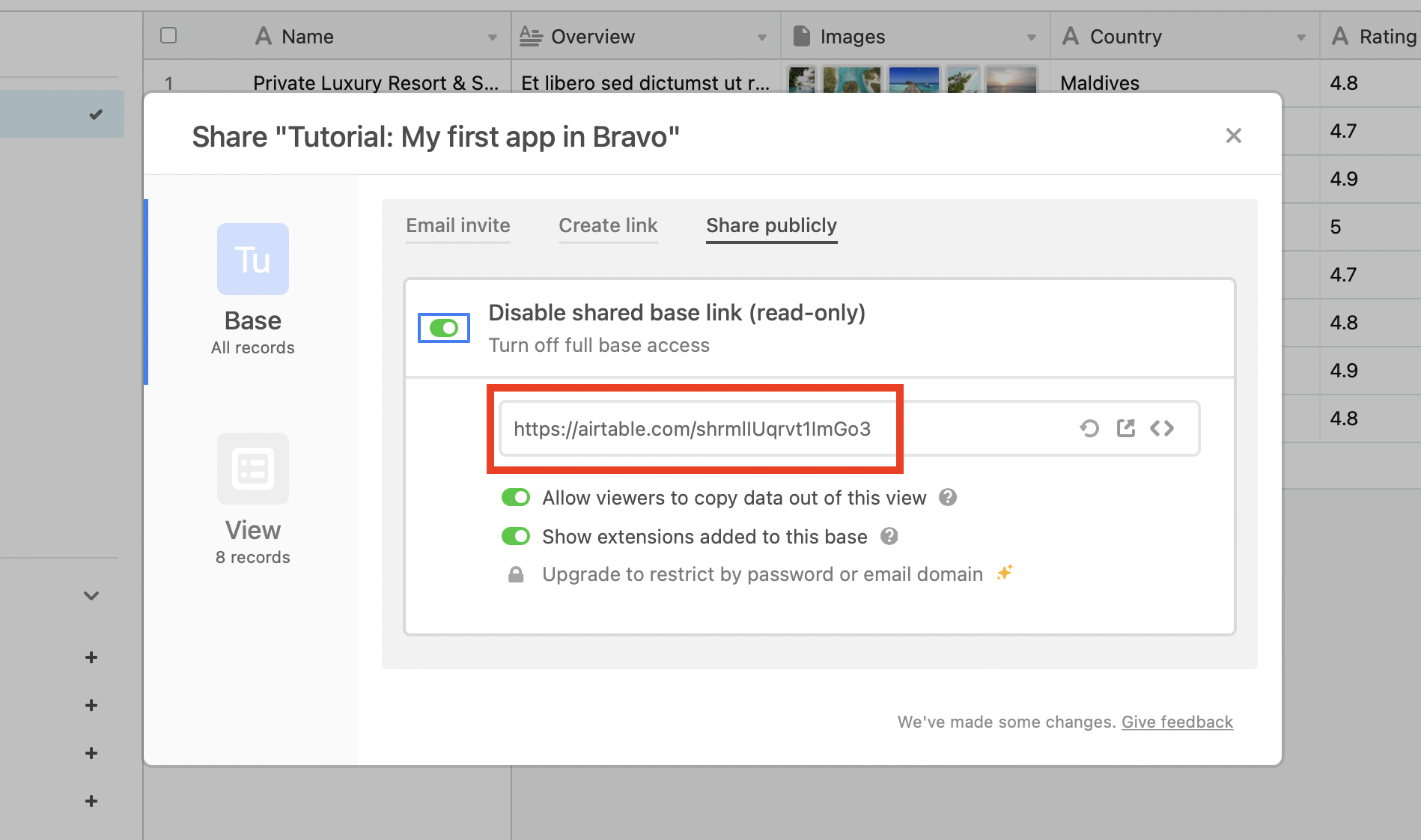The image size is (1421, 840).
Task: Click the checkmark on selected sidebar view
Action: coord(96,114)
